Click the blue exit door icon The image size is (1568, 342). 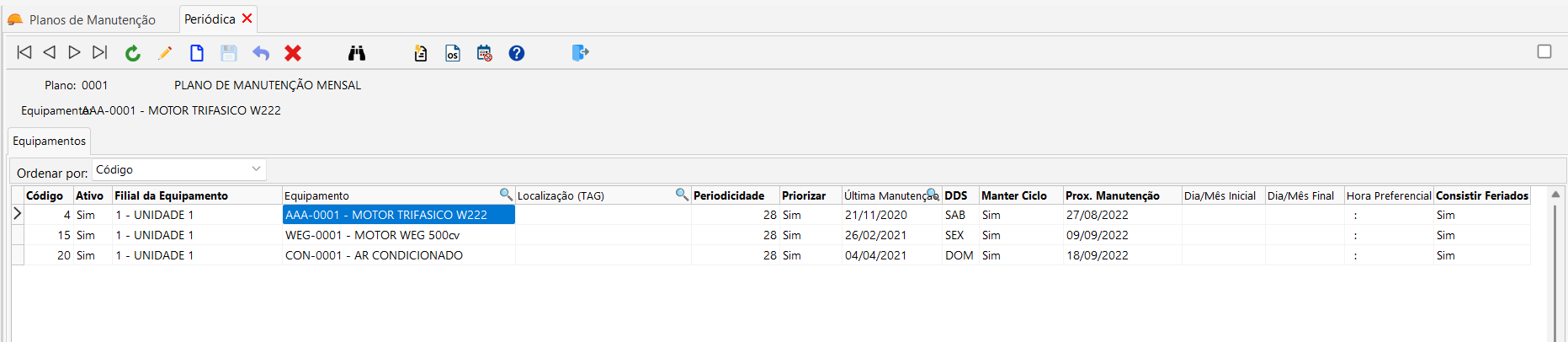click(580, 53)
